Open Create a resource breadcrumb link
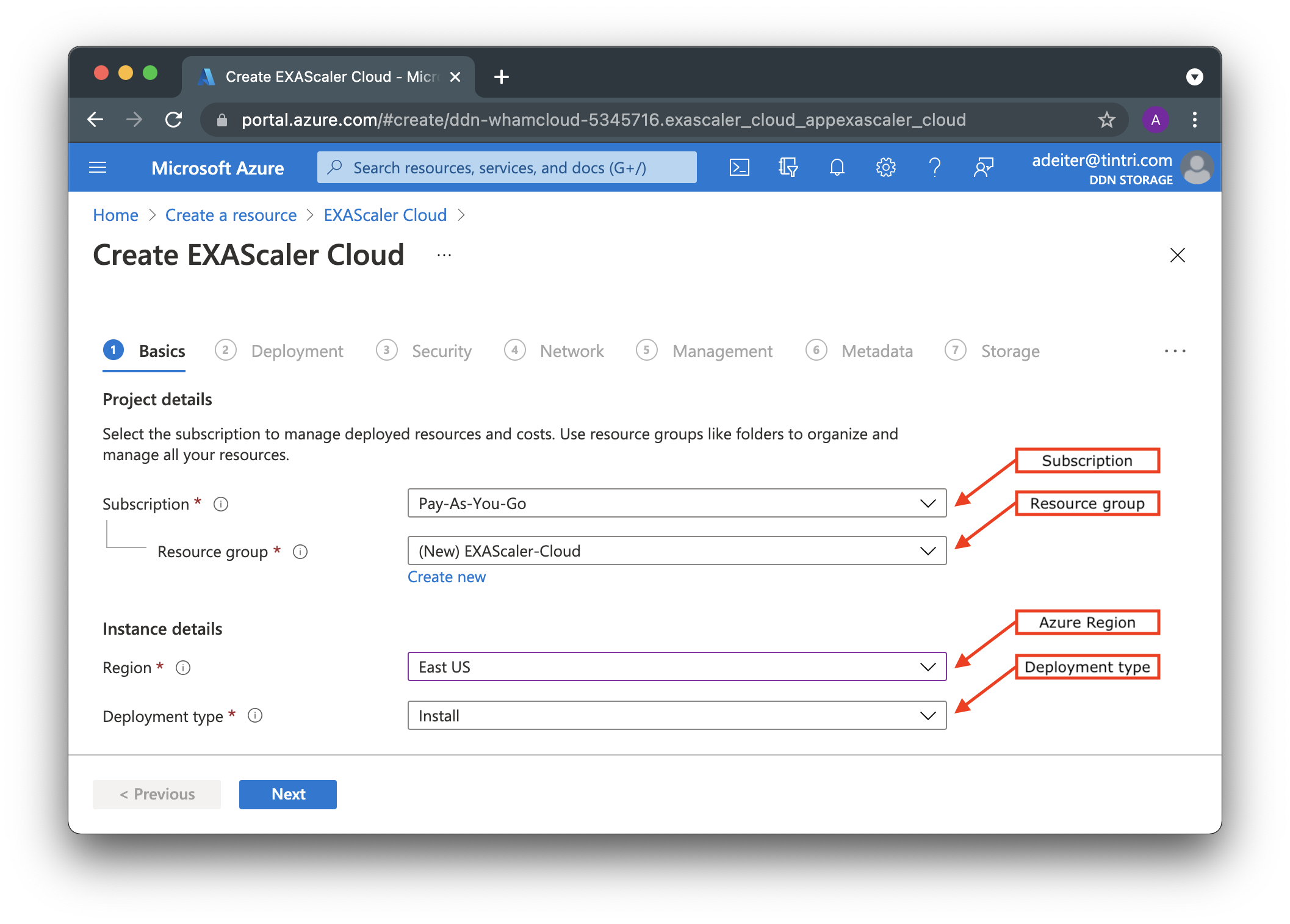1290x924 pixels. (x=231, y=215)
